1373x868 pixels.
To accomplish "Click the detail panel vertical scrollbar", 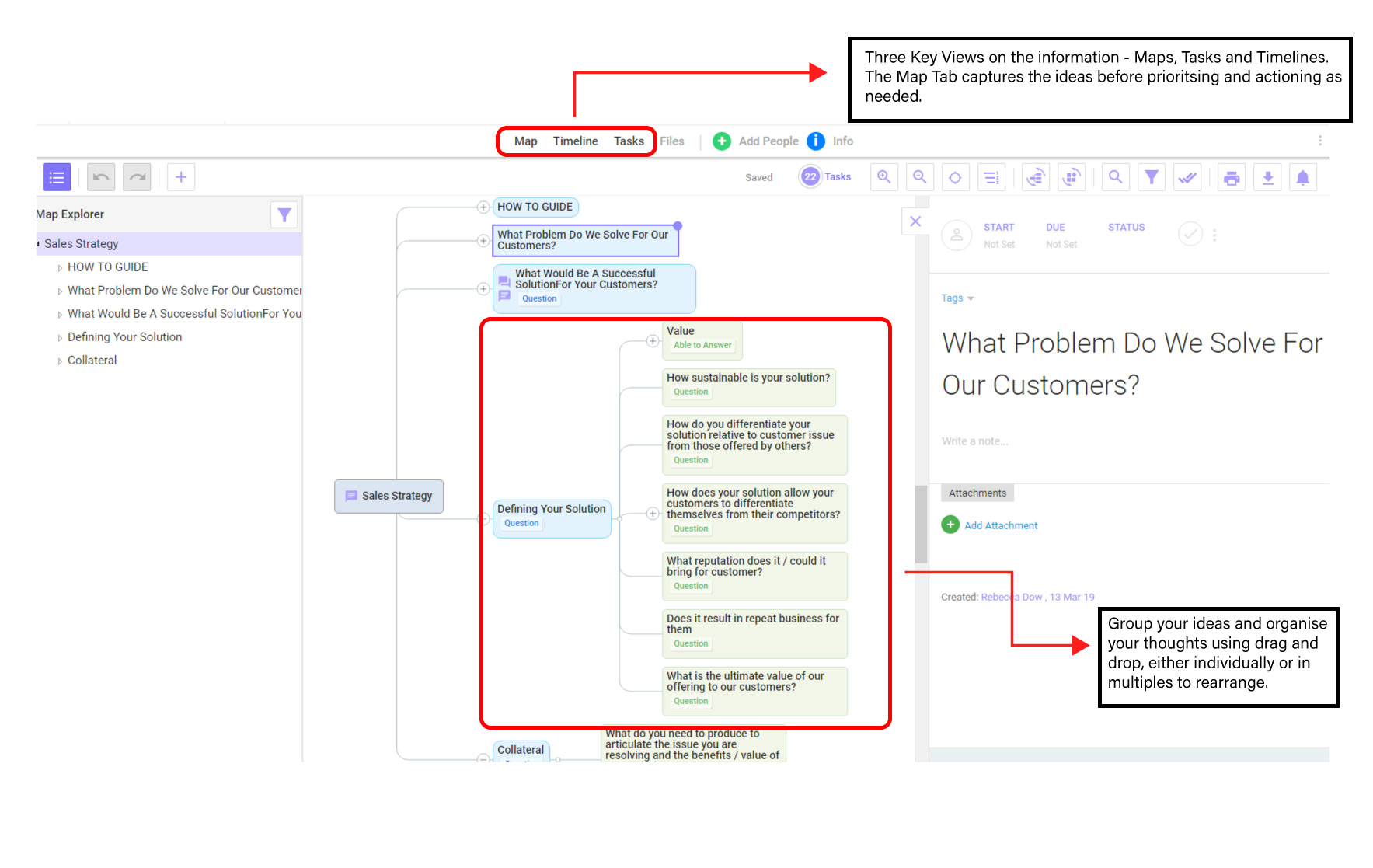I will (x=921, y=523).
